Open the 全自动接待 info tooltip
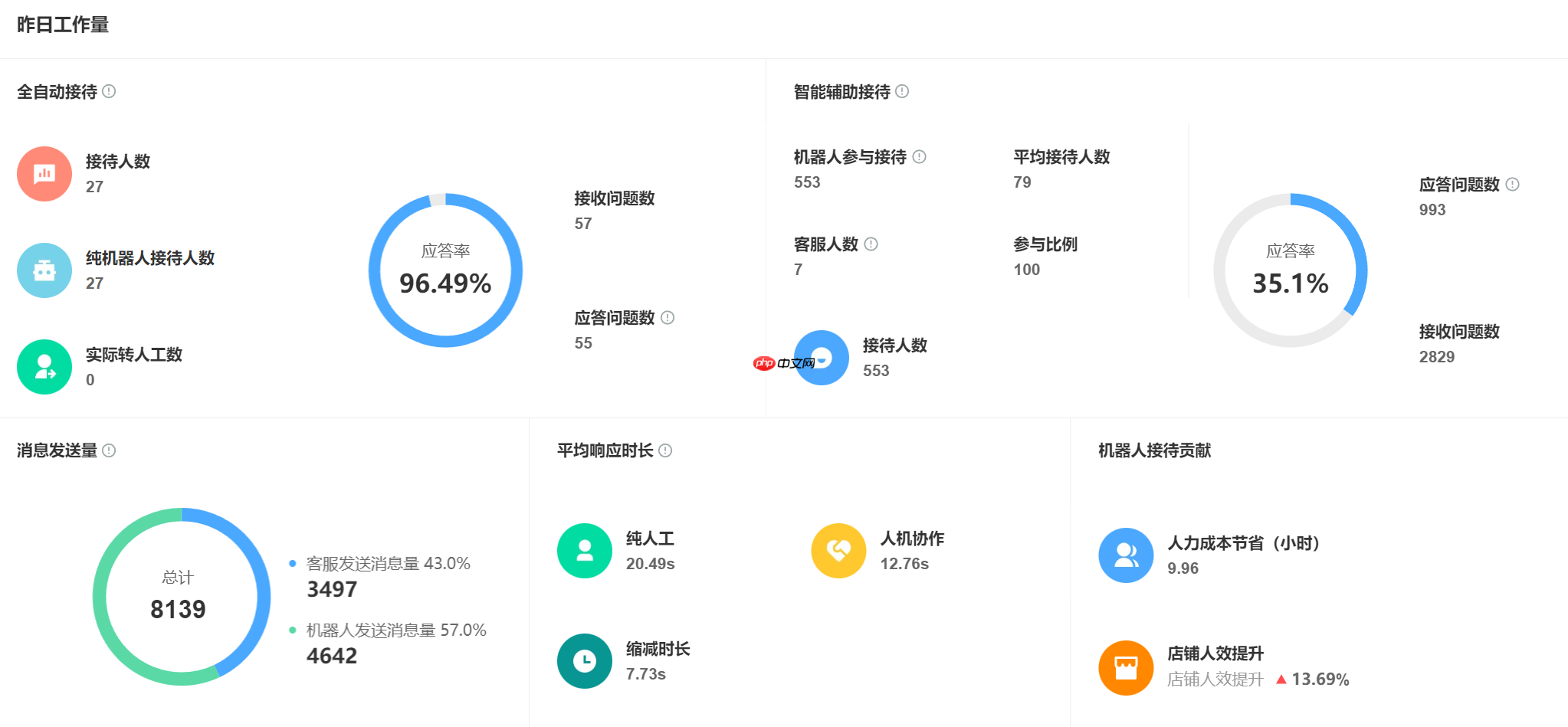1568x727 pixels. point(110,92)
